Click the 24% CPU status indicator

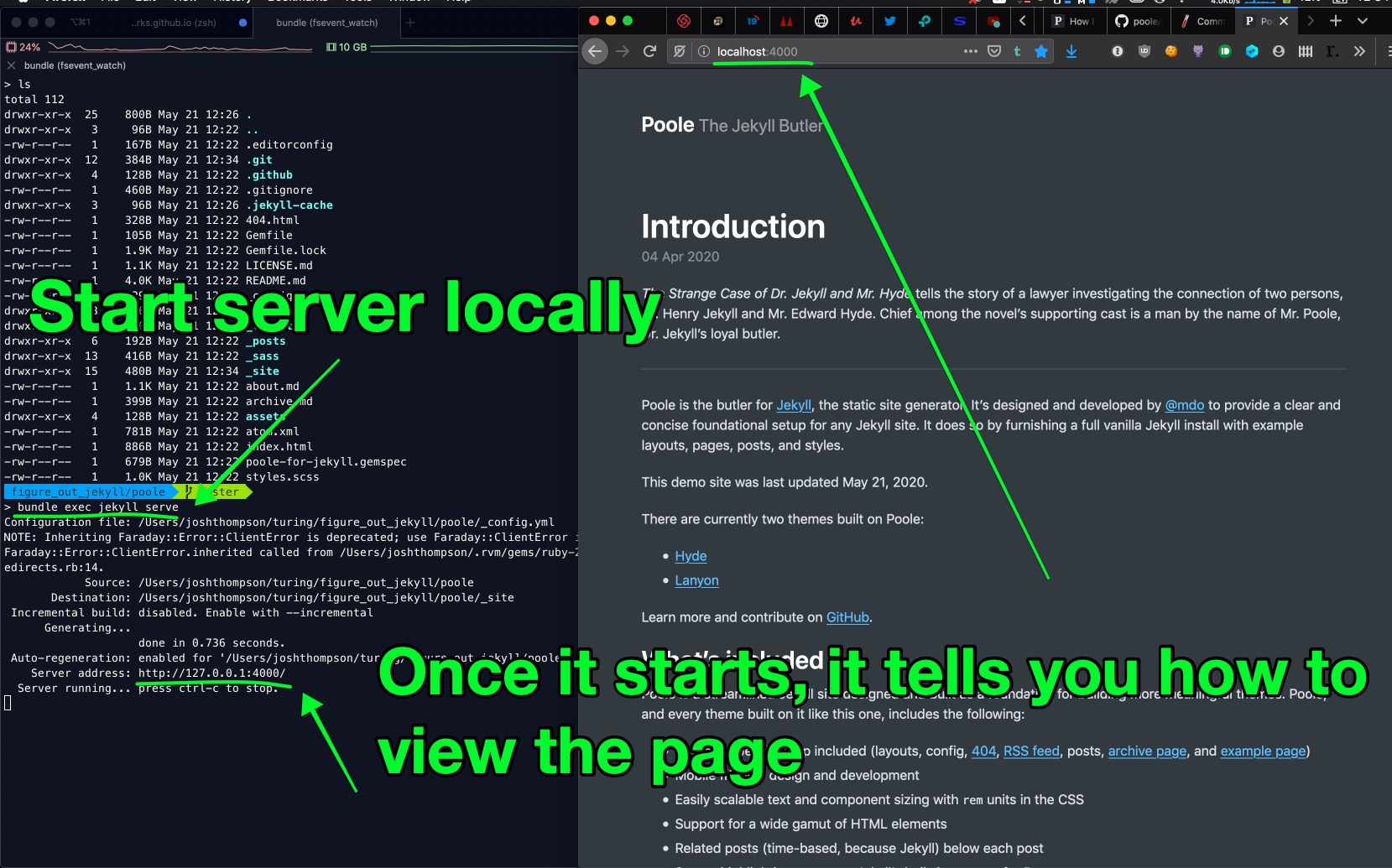click(x=23, y=47)
